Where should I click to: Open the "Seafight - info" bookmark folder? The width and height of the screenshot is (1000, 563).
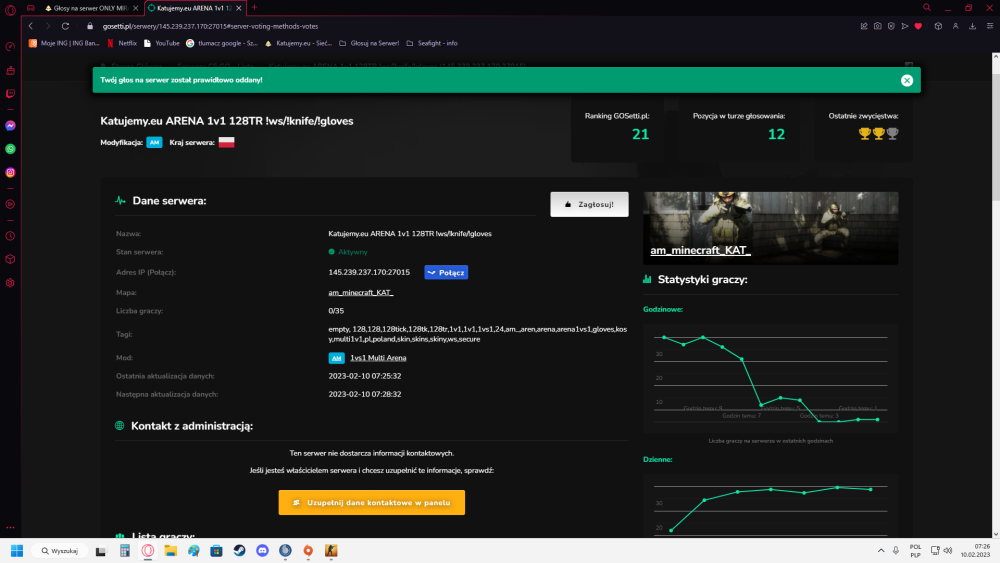point(432,43)
